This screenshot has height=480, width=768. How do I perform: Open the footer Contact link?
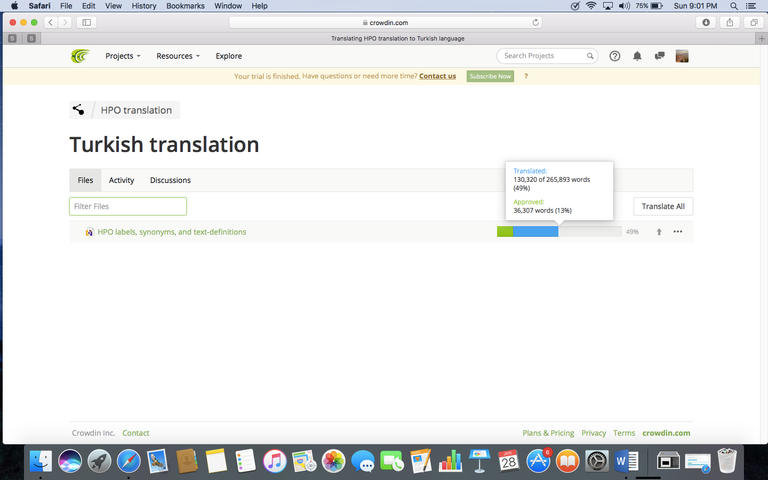(136, 433)
